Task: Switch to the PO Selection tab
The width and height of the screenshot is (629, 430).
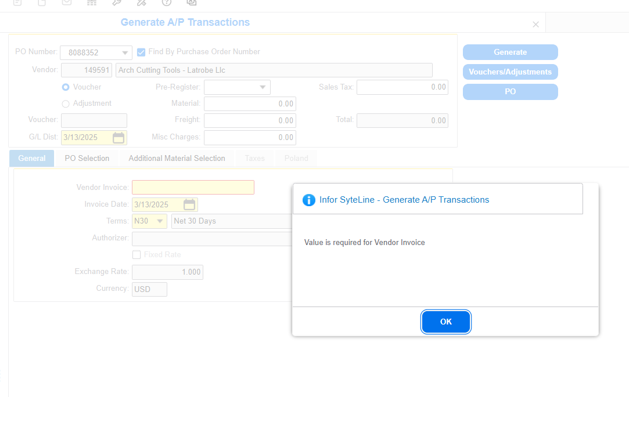Action: 87,158
